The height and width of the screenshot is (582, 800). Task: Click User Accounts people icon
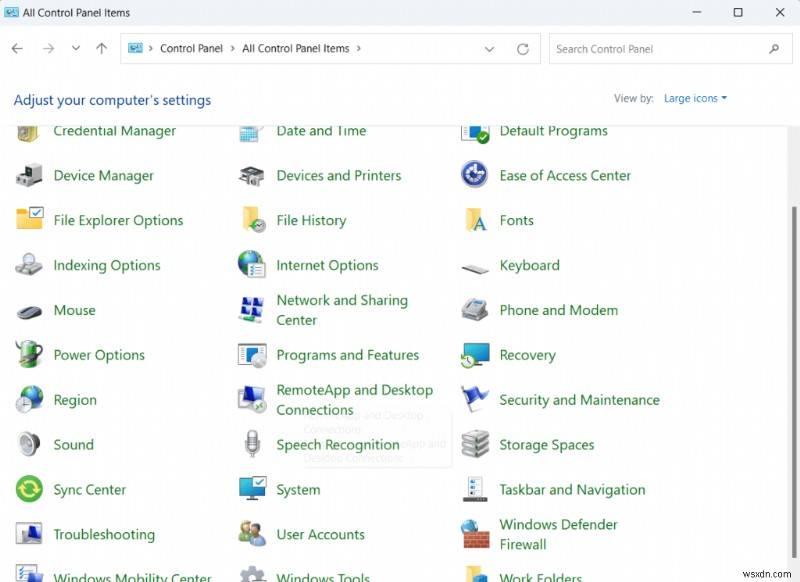[x=252, y=534]
